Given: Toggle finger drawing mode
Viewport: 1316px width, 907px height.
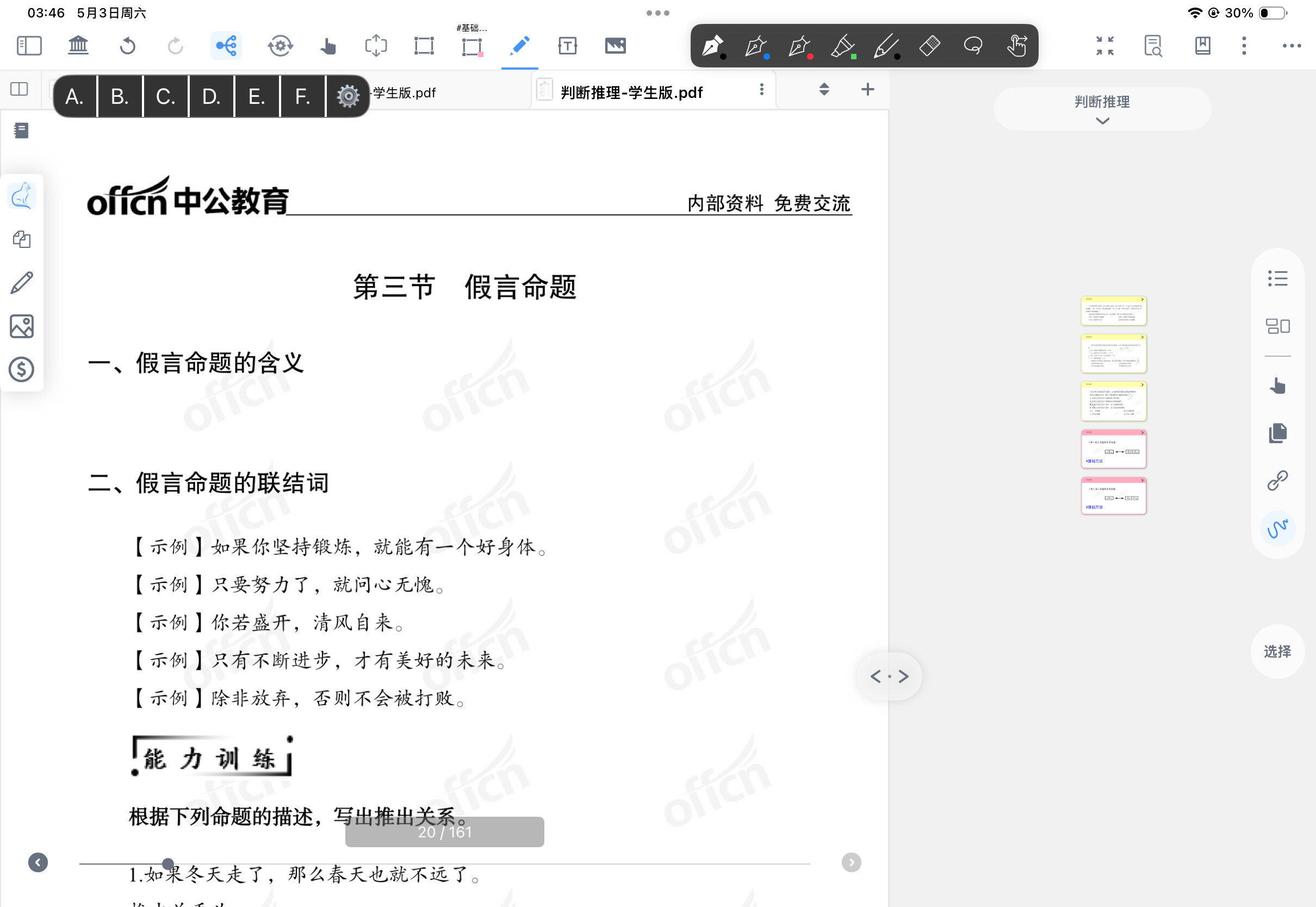Looking at the screenshot, I should [x=1016, y=46].
